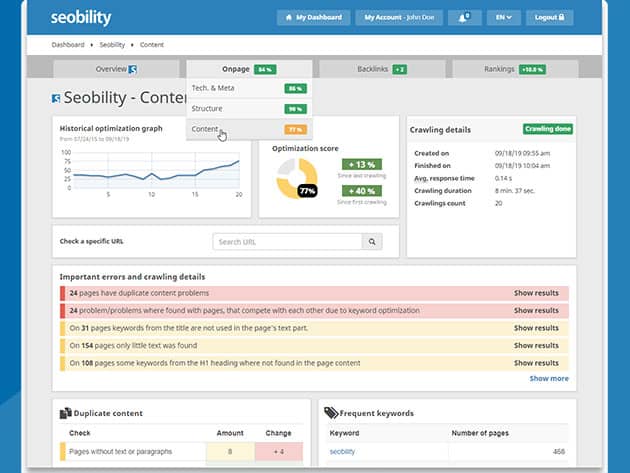
Task: Open the EN language dropdown
Action: pyautogui.click(x=504, y=18)
